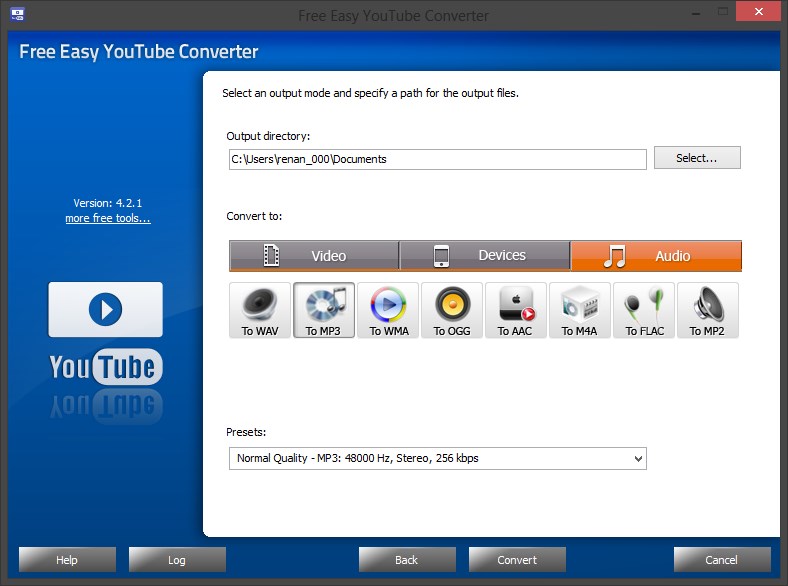Open the Presets dropdown list
788x586 pixels.
pos(438,458)
